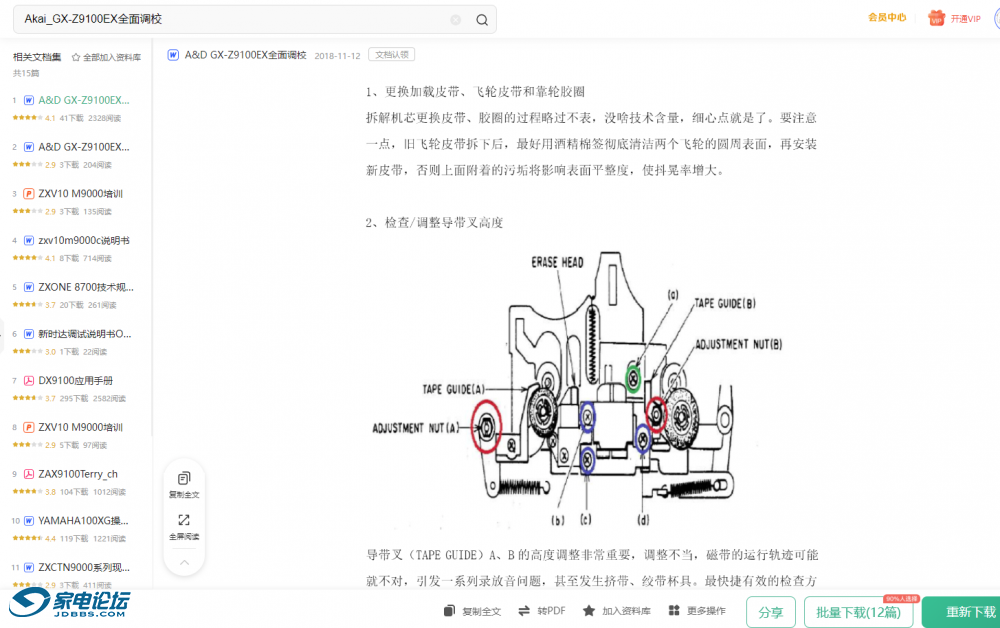Image resolution: width=1000 pixels, height=628 pixels.
Task: Convert document with 转PDF
Action: click(541, 611)
